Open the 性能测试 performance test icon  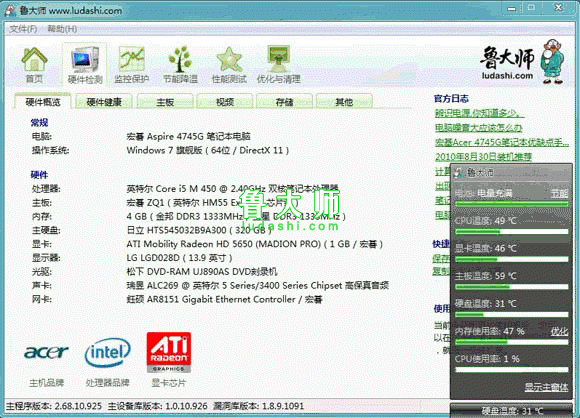[x=229, y=65]
